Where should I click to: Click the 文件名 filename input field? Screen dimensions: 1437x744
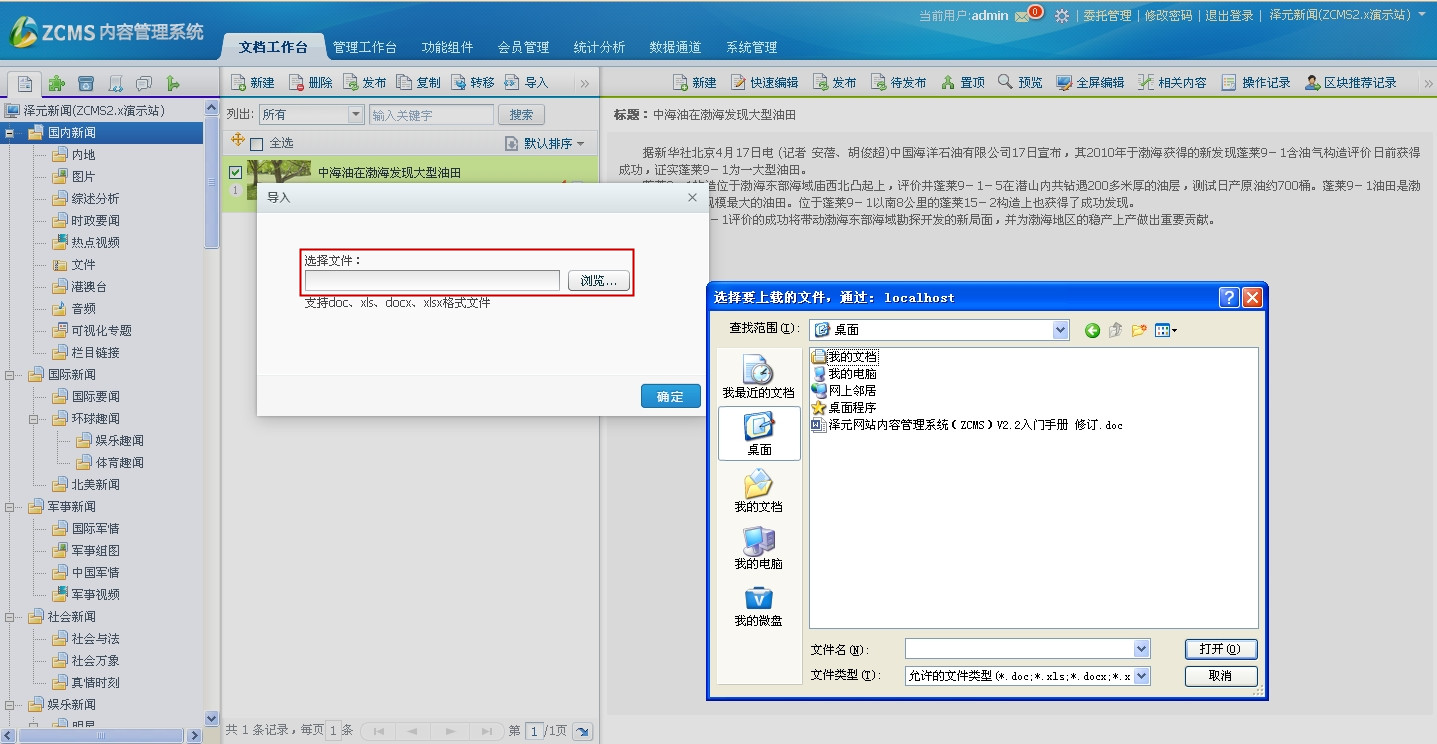point(1018,649)
